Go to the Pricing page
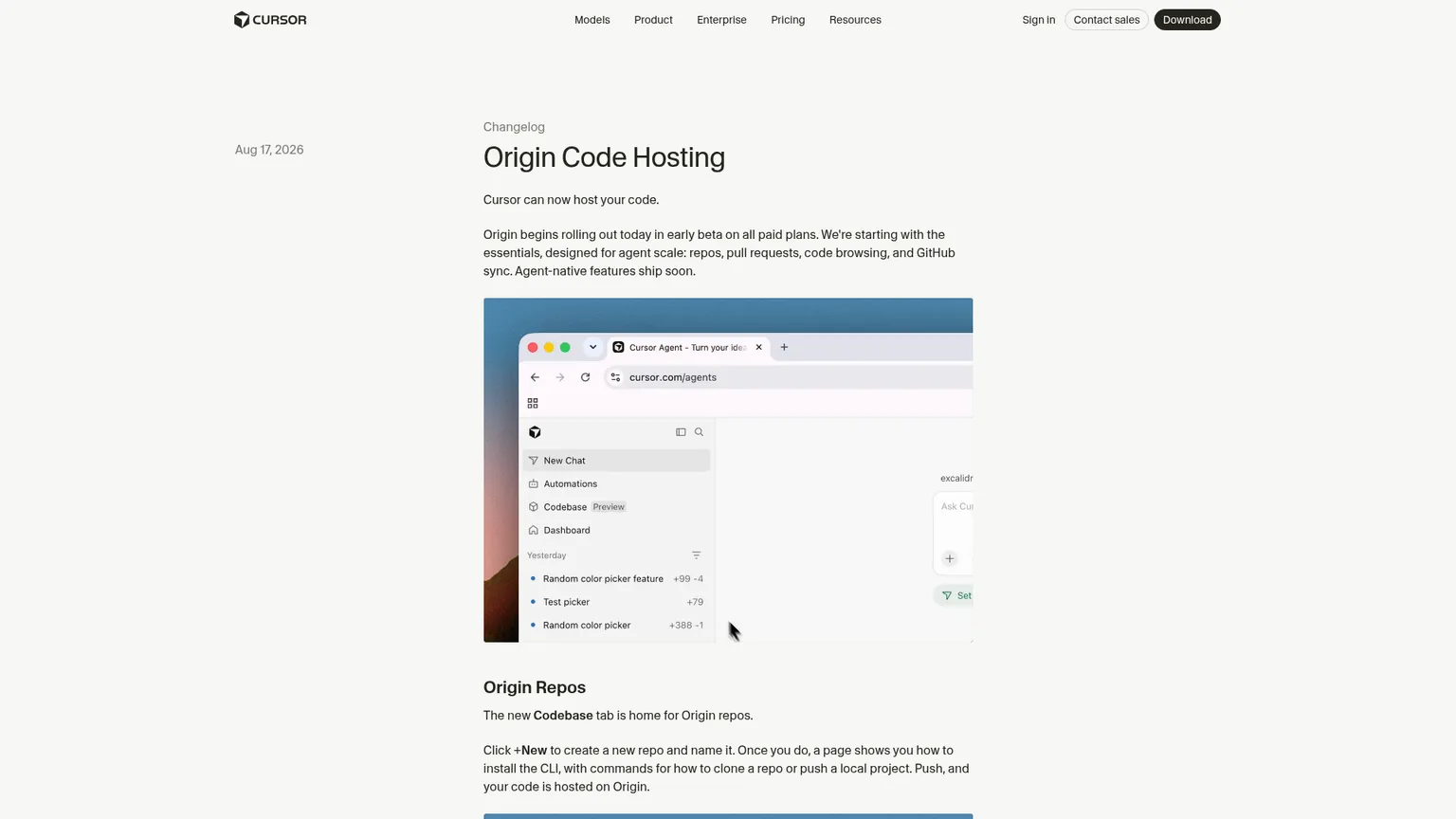The height and width of the screenshot is (819, 1456). [788, 20]
